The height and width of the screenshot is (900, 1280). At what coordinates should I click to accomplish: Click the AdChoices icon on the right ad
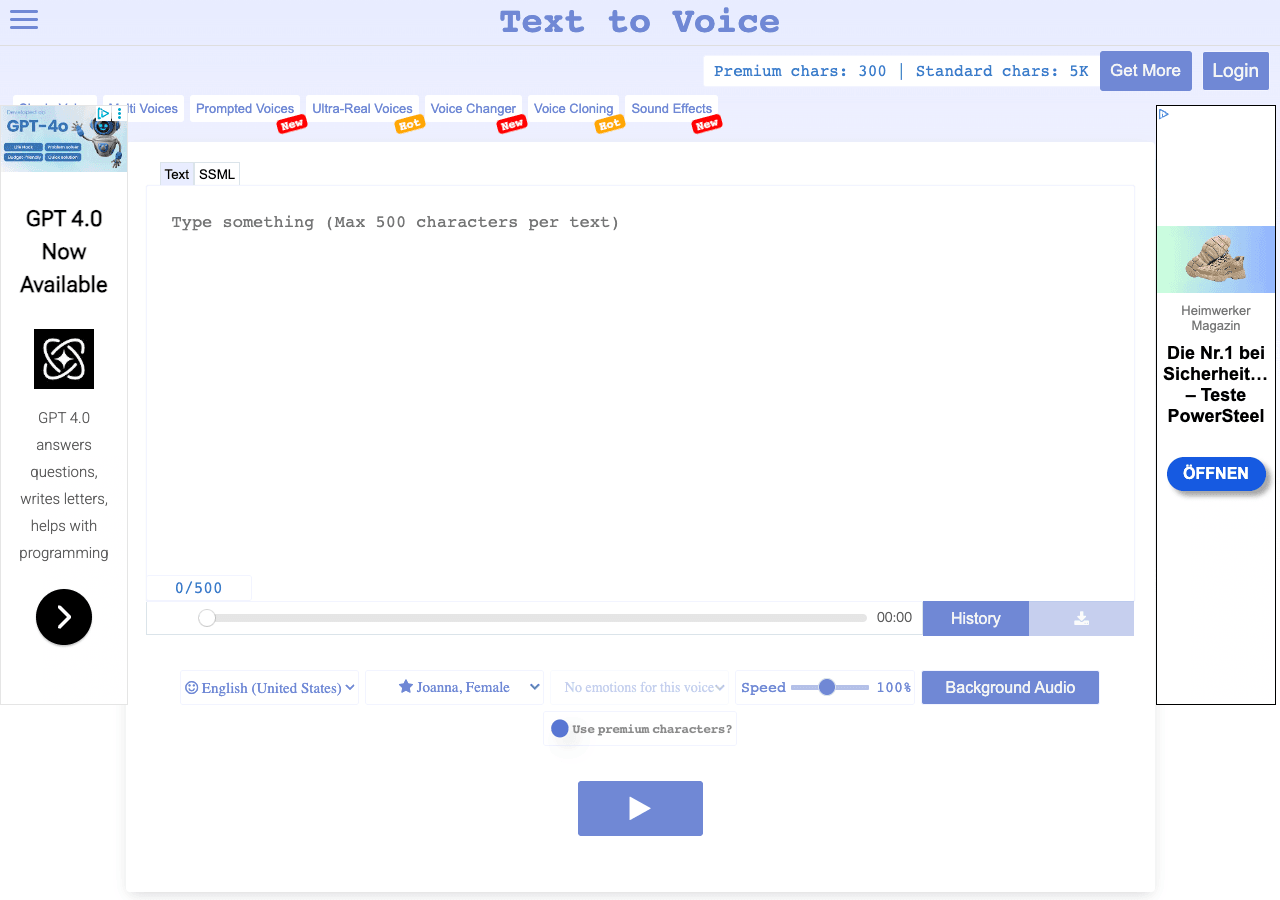click(x=1164, y=114)
